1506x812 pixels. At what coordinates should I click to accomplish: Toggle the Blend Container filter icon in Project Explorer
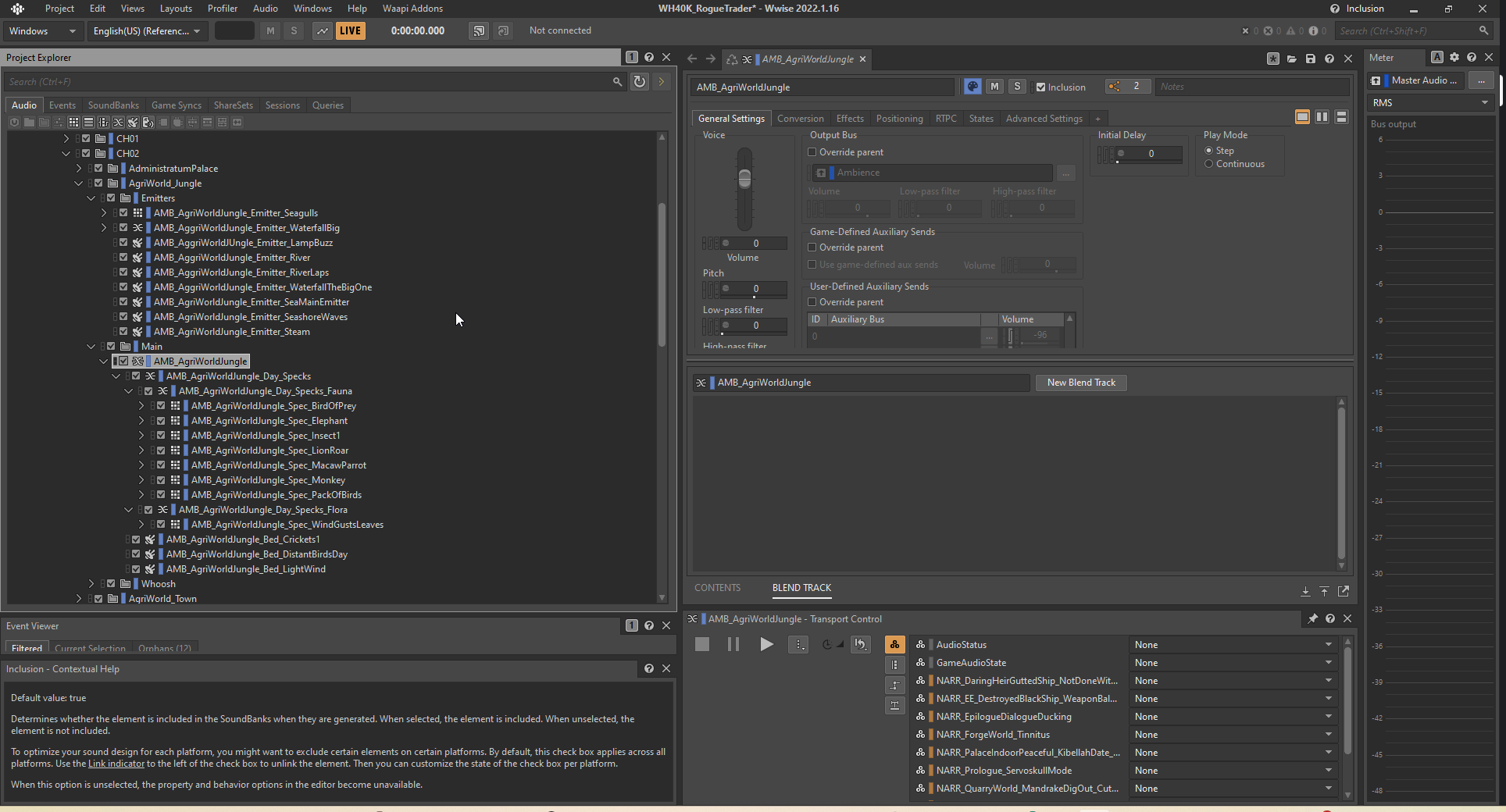[x=118, y=122]
